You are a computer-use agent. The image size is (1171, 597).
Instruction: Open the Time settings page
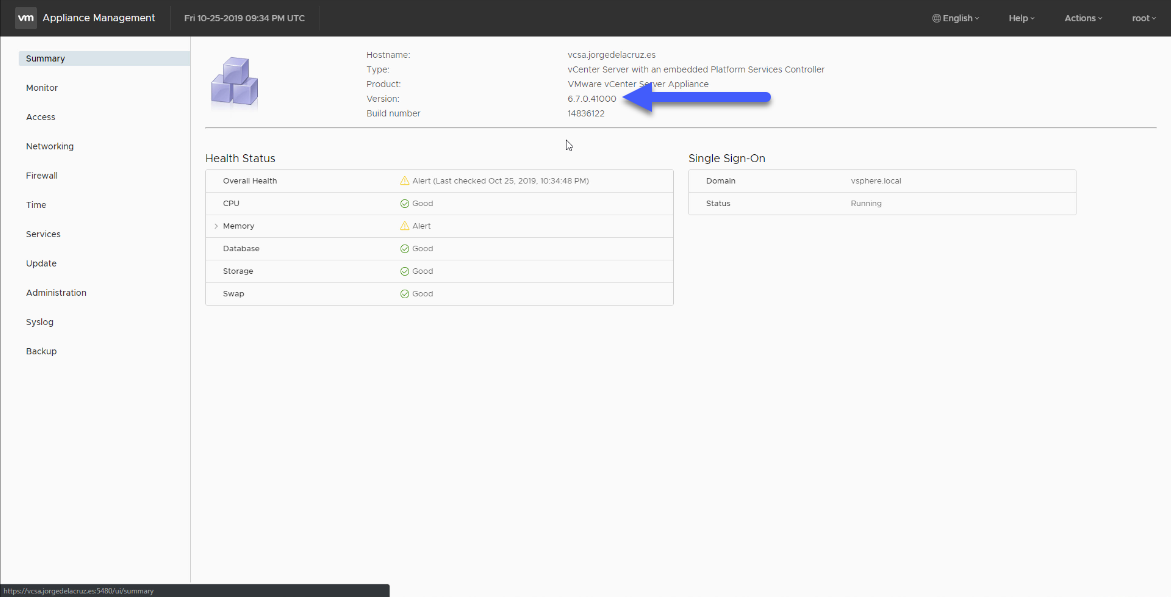(x=36, y=205)
